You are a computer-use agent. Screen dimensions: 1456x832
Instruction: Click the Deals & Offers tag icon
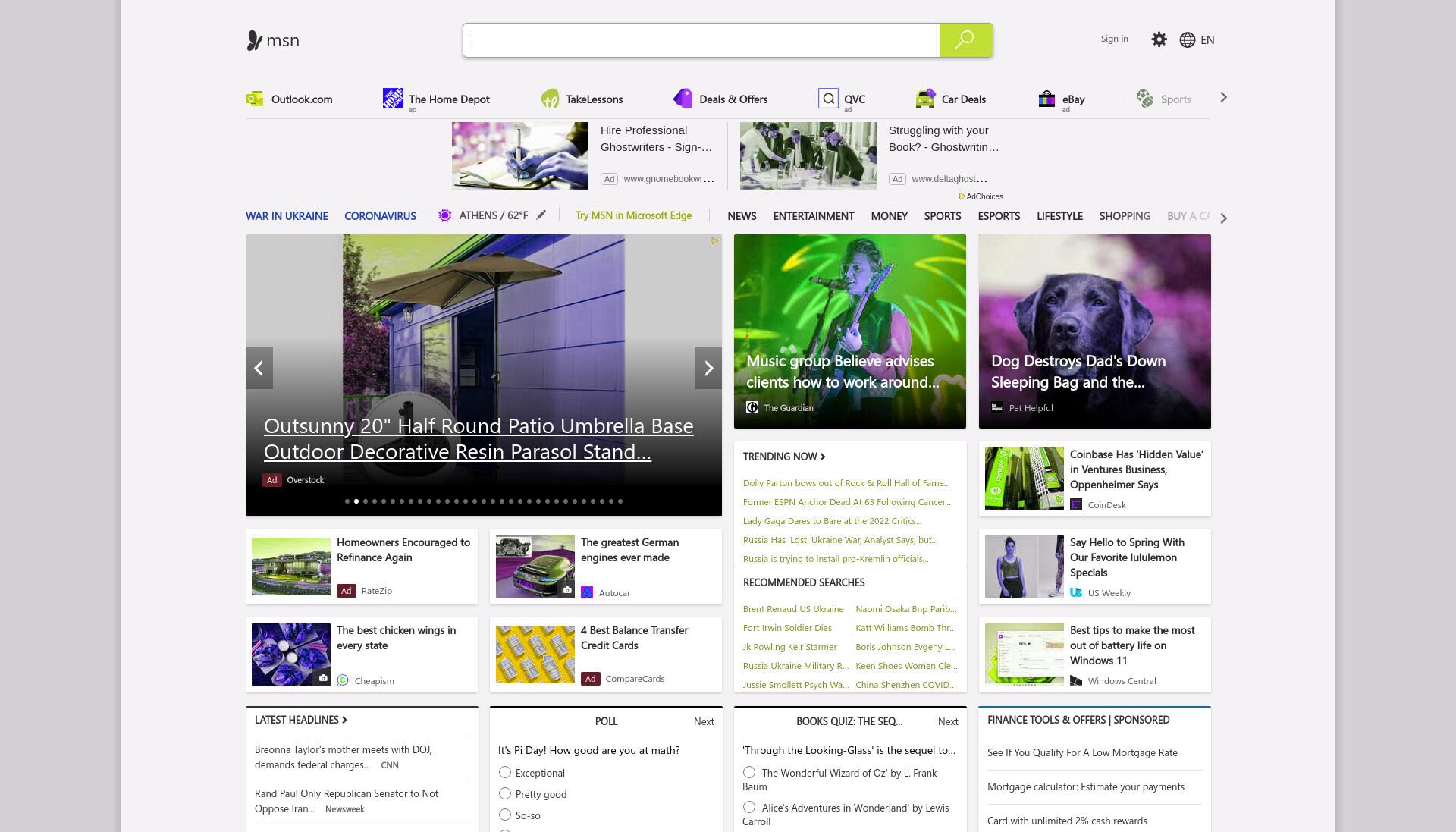682,99
